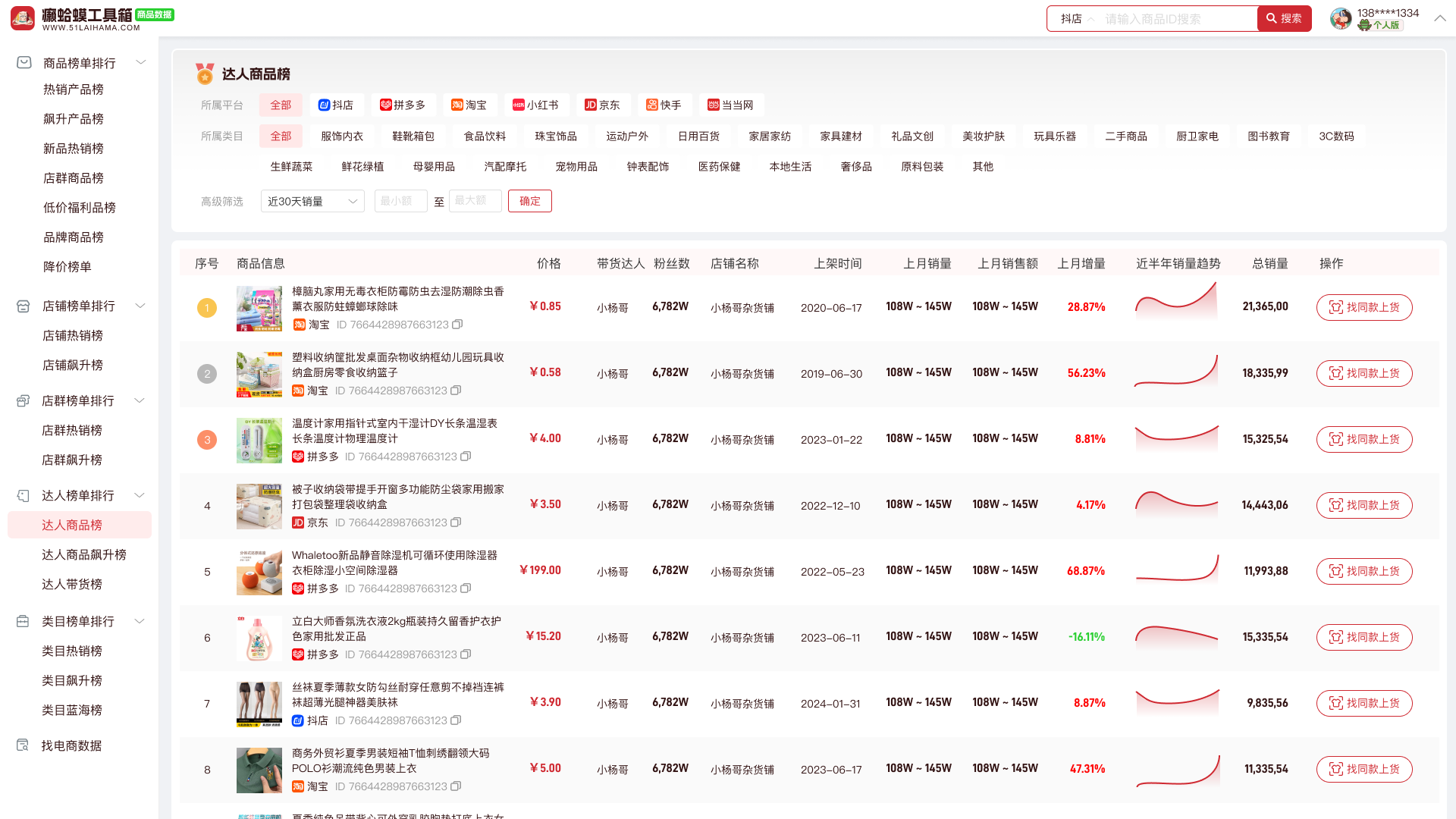This screenshot has height=819, width=1456.
Task: Click the 赖蛤蟆工具箱 logo icon
Action: 23,18
